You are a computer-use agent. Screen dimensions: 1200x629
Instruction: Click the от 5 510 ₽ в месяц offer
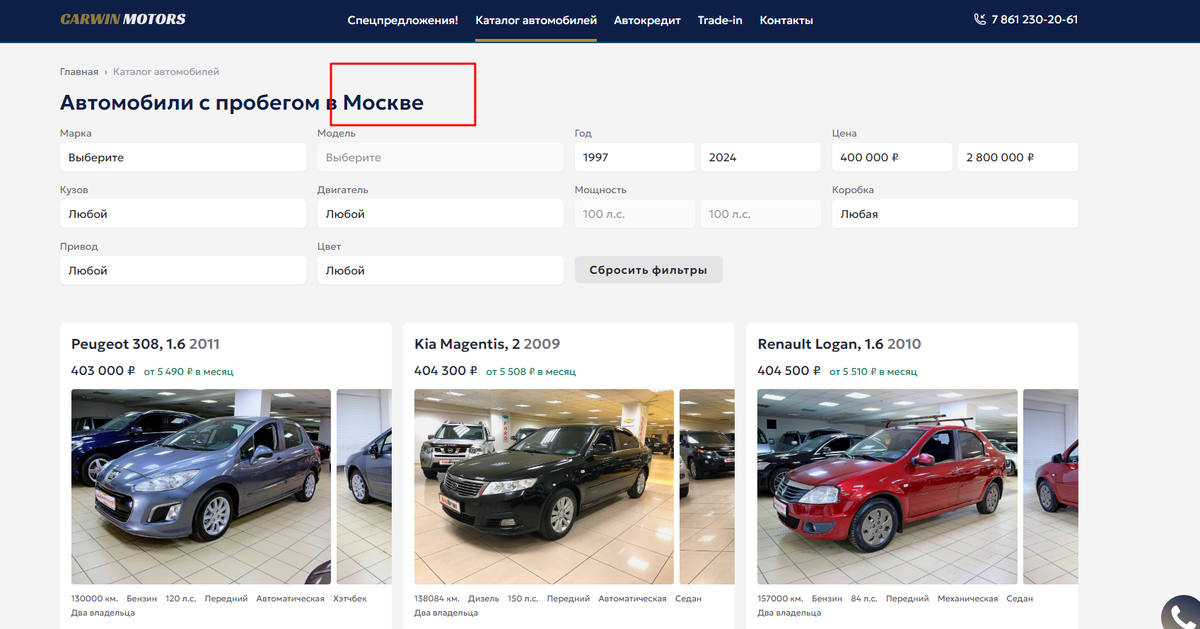[x=873, y=372]
